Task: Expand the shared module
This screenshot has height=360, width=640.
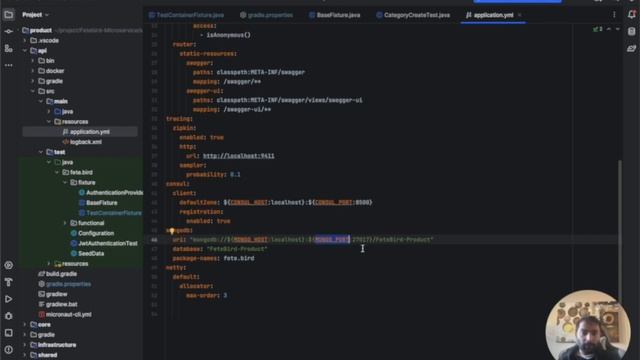Action: pyautogui.click(x=25, y=355)
